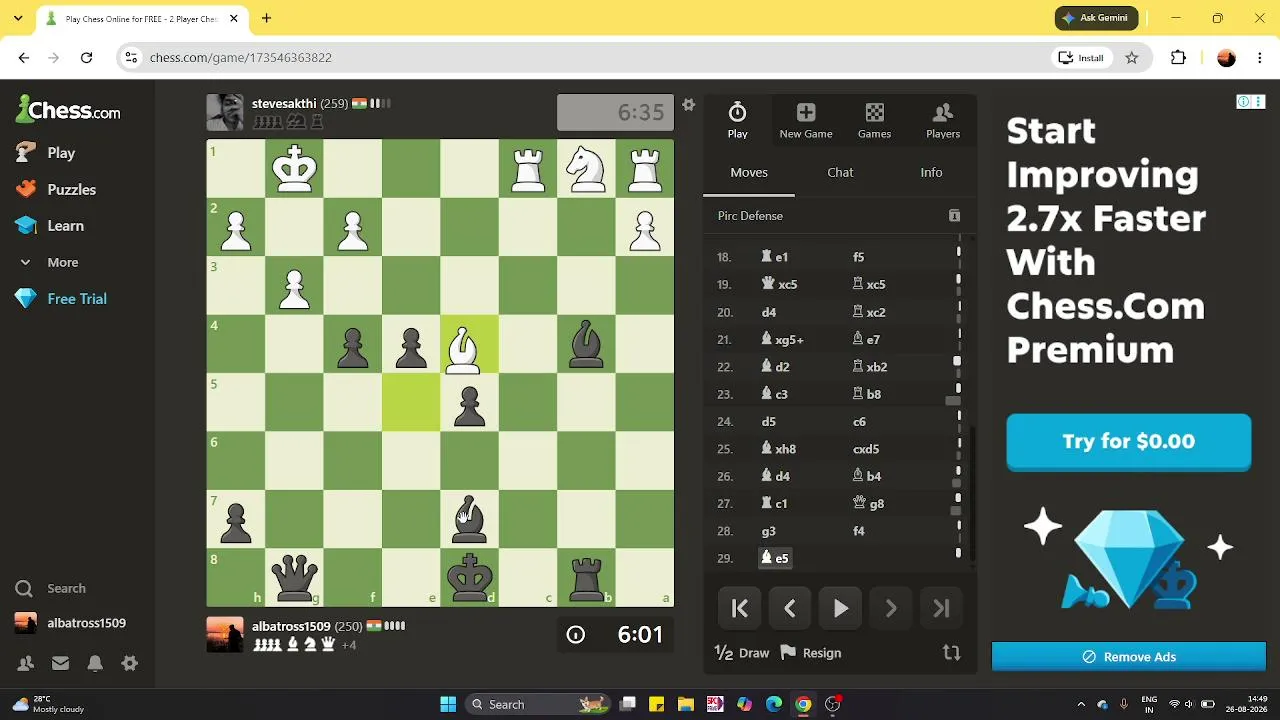Open board settings gear beside top clock
Screen dimensions: 1280x720
coord(688,105)
